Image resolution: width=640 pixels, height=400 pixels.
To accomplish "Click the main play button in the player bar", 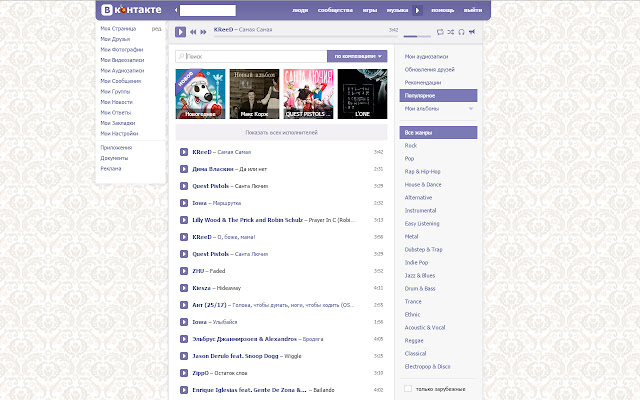I will (x=180, y=32).
